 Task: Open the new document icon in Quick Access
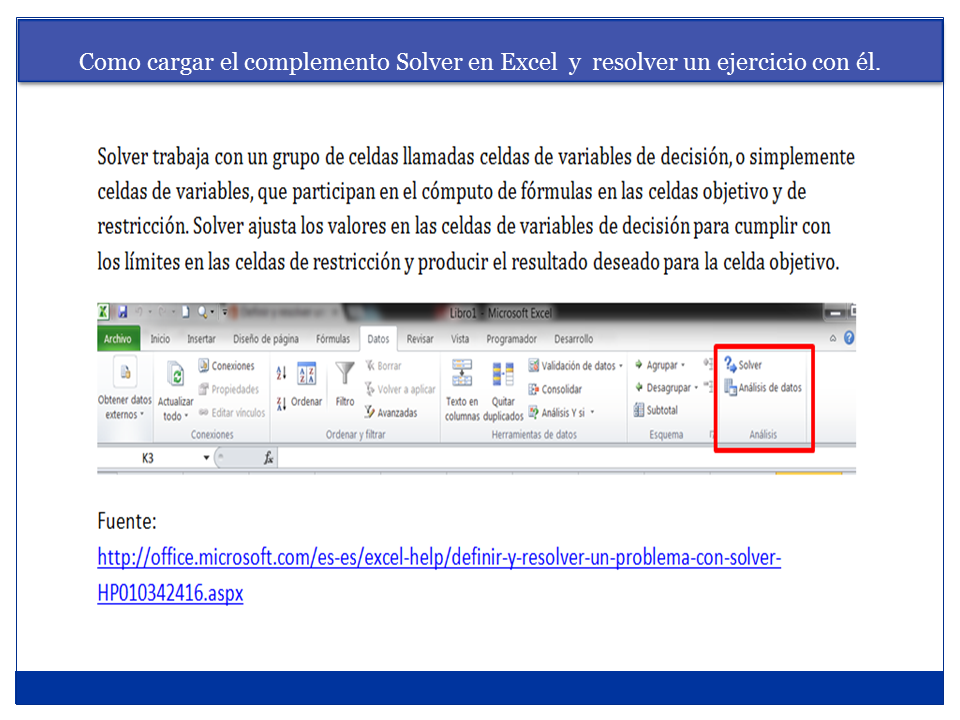186,312
